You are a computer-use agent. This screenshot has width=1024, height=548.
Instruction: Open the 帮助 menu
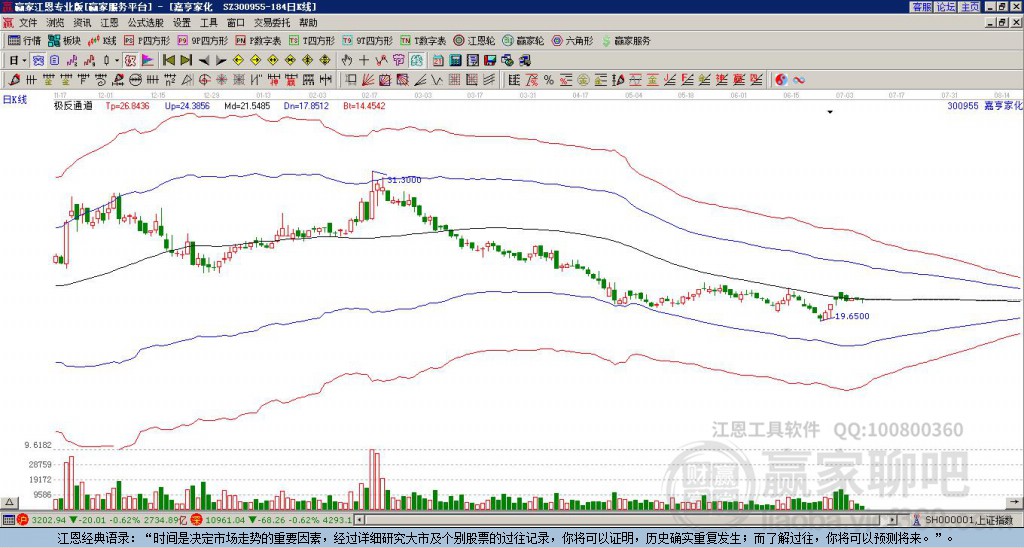click(308, 23)
